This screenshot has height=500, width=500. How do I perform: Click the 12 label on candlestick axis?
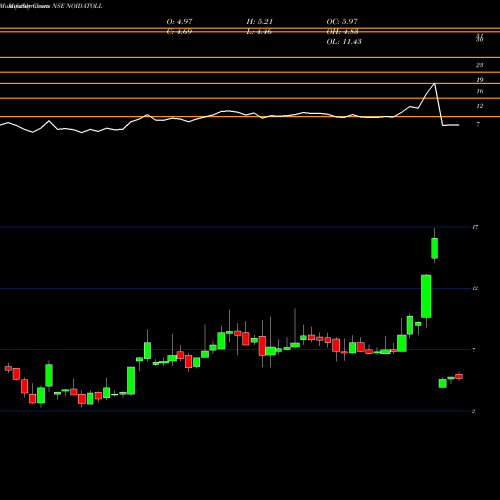(x=475, y=288)
